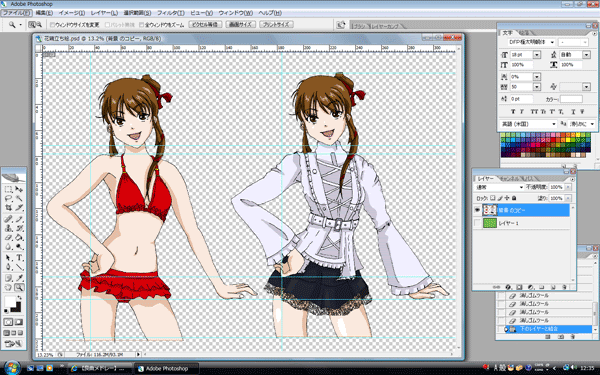
Task: Click create new layer icon in Layers panel
Action: coord(553,287)
